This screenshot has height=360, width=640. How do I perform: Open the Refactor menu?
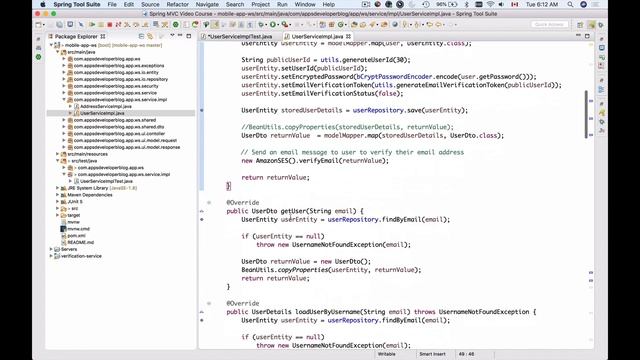[178, 4]
